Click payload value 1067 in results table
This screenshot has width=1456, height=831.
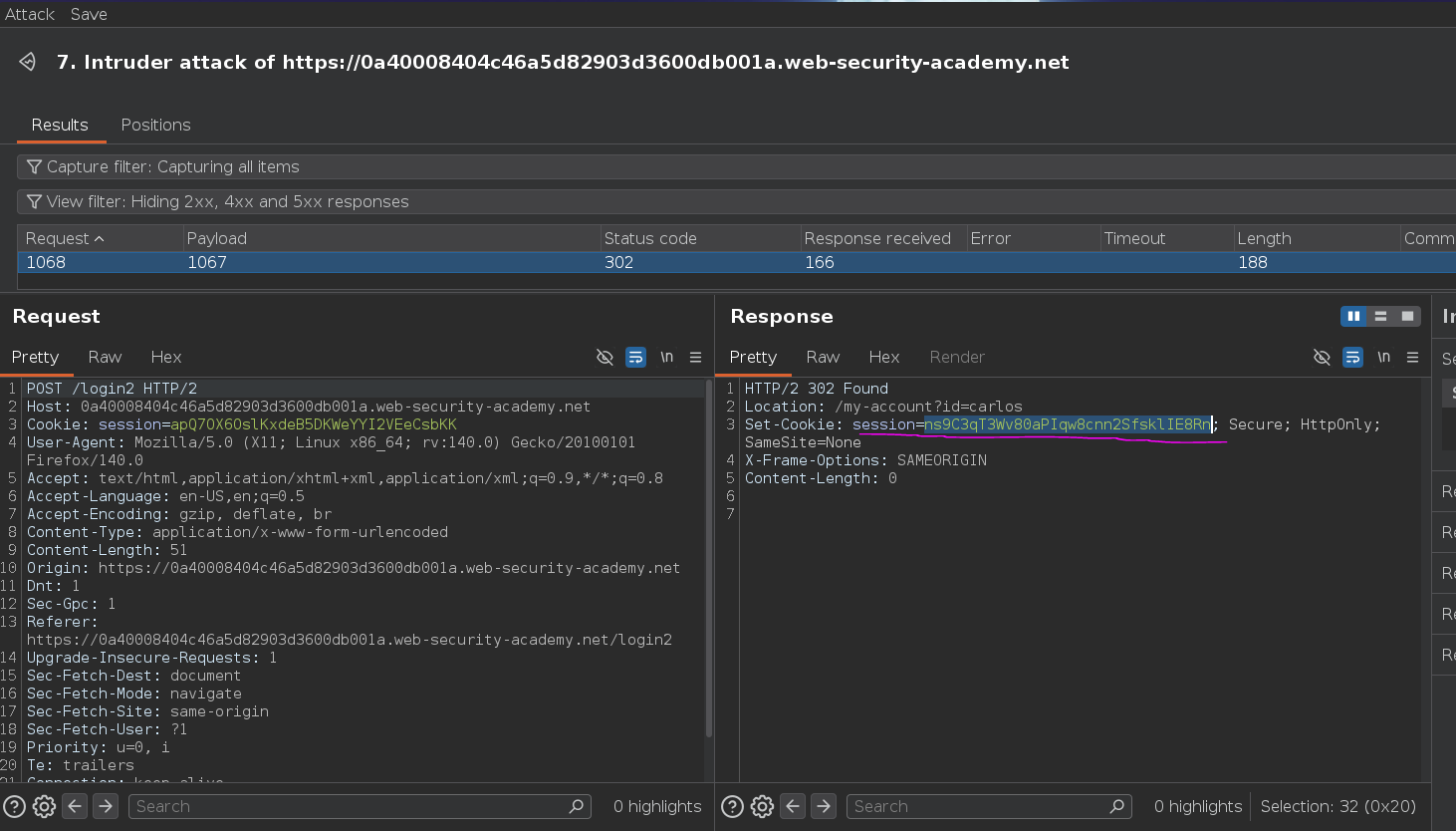point(207,262)
